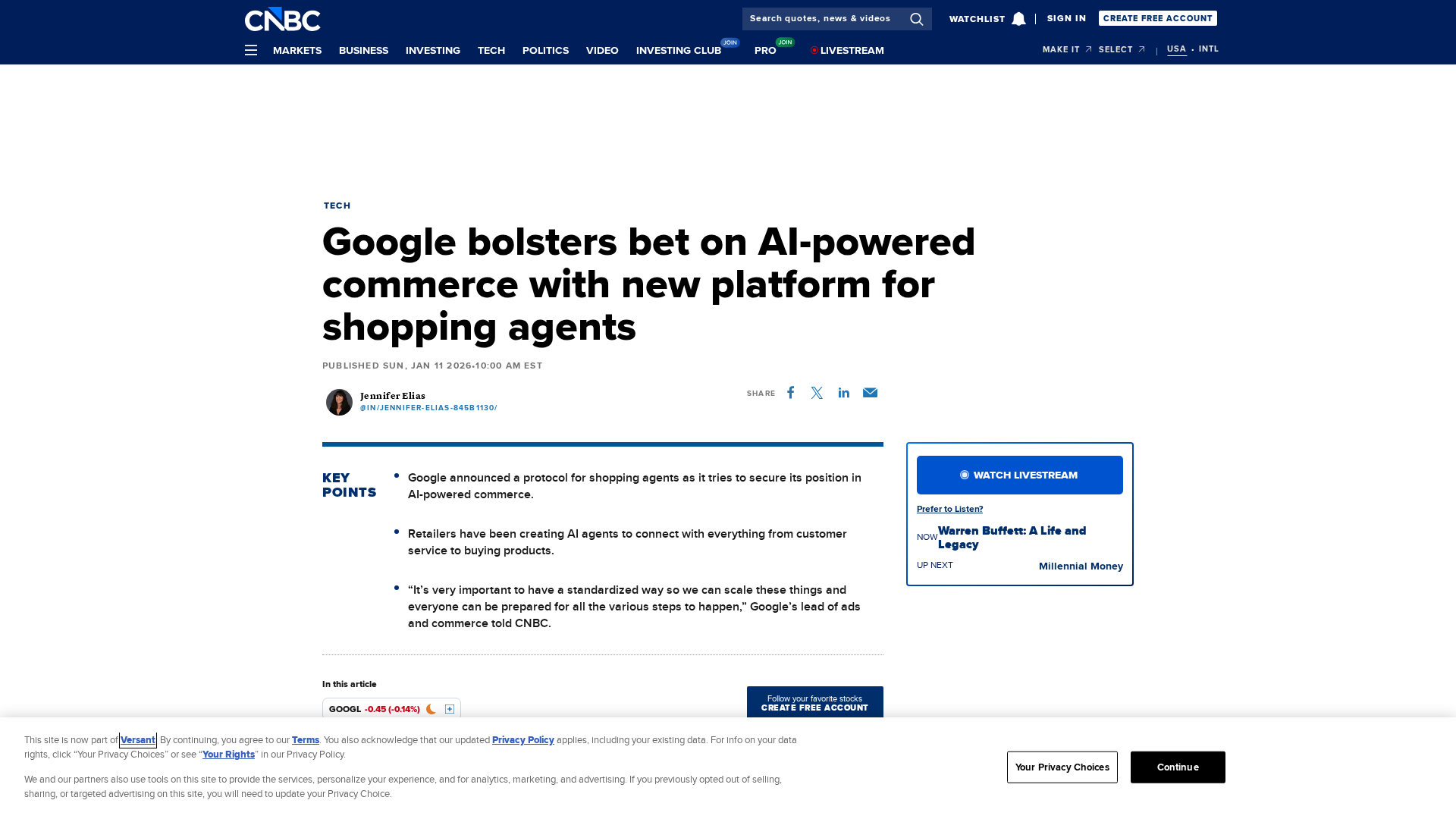Switch edition to INTL
This screenshot has height=819, width=1456.
click(x=1208, y=49)
